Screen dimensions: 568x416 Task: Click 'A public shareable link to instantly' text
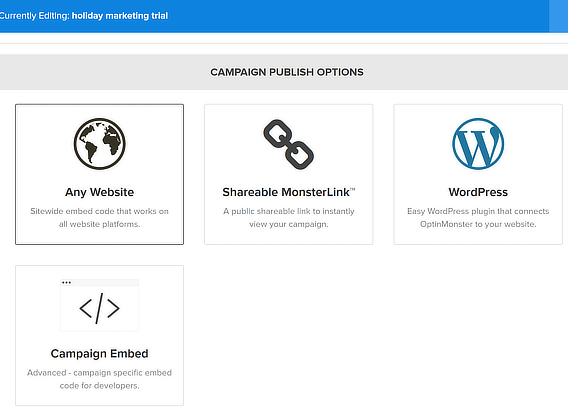289,211
